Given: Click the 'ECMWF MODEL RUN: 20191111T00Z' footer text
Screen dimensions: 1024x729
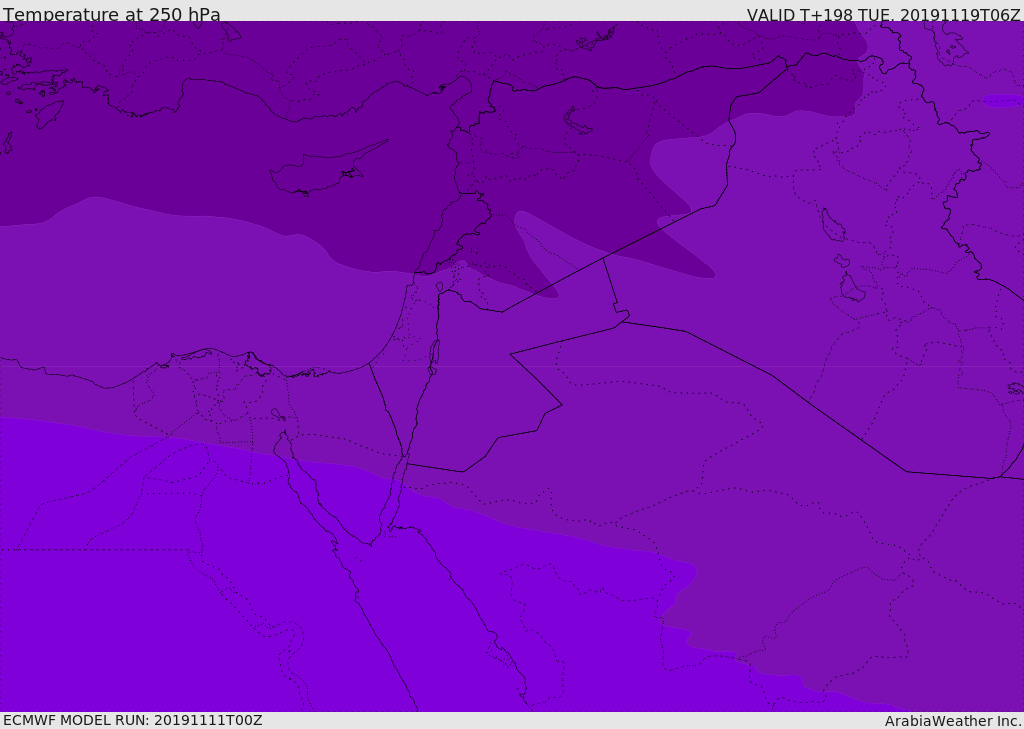Looking at the screenshot, I should 133,720.
